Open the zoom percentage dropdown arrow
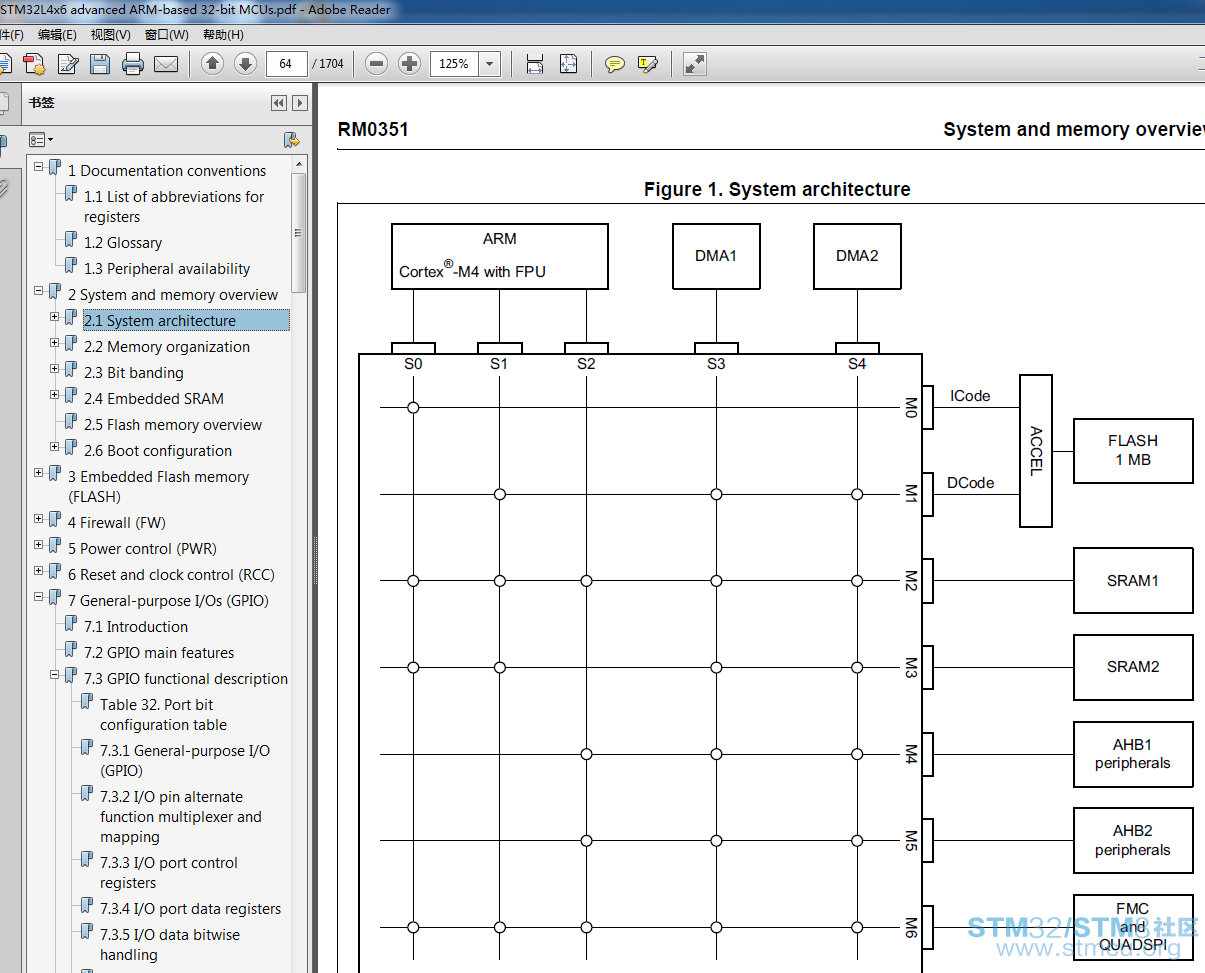1205x973 pixels. [x=490, y=64]
